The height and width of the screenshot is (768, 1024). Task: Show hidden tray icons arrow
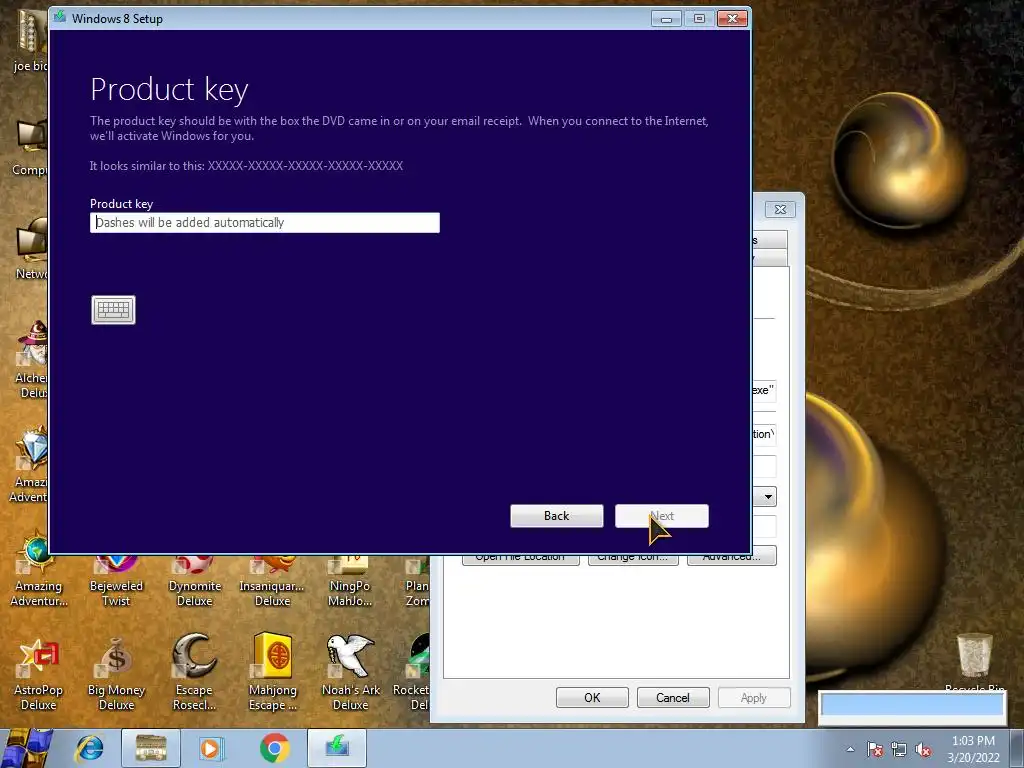(850, 749)
